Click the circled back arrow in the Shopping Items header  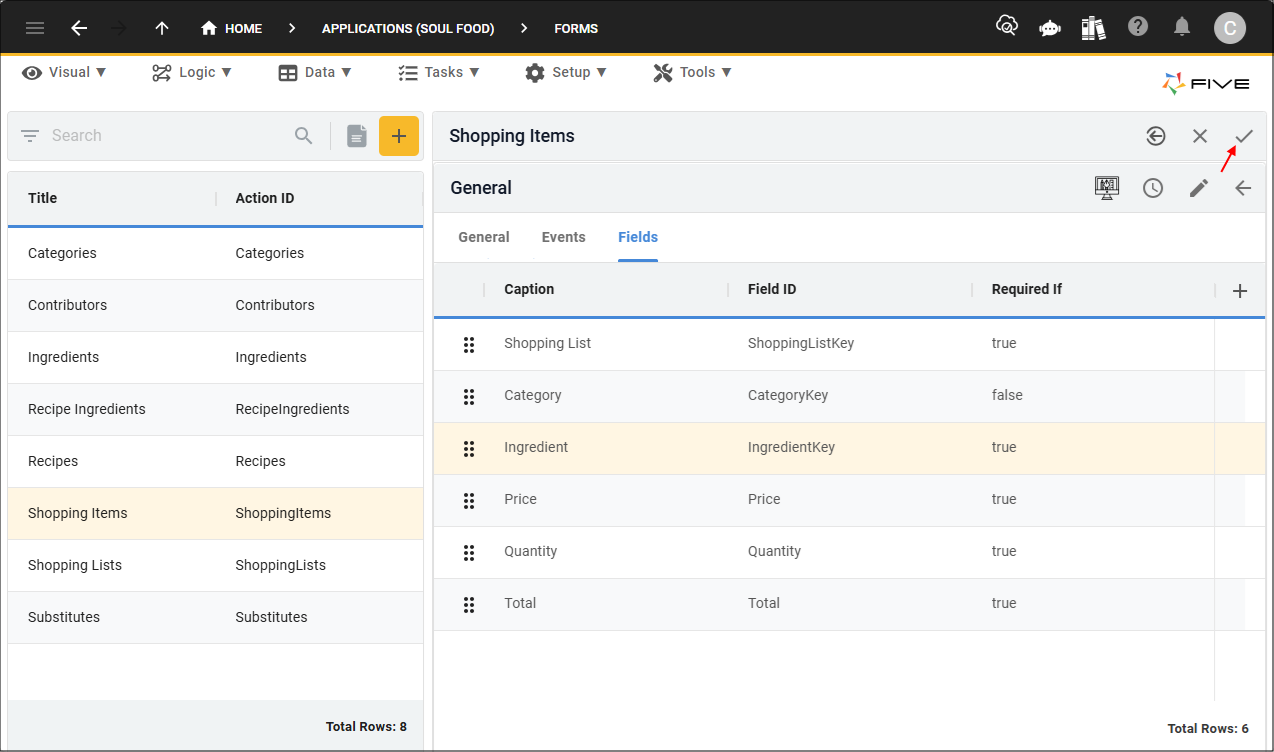pyautogui.click(x=1156, y=136)
